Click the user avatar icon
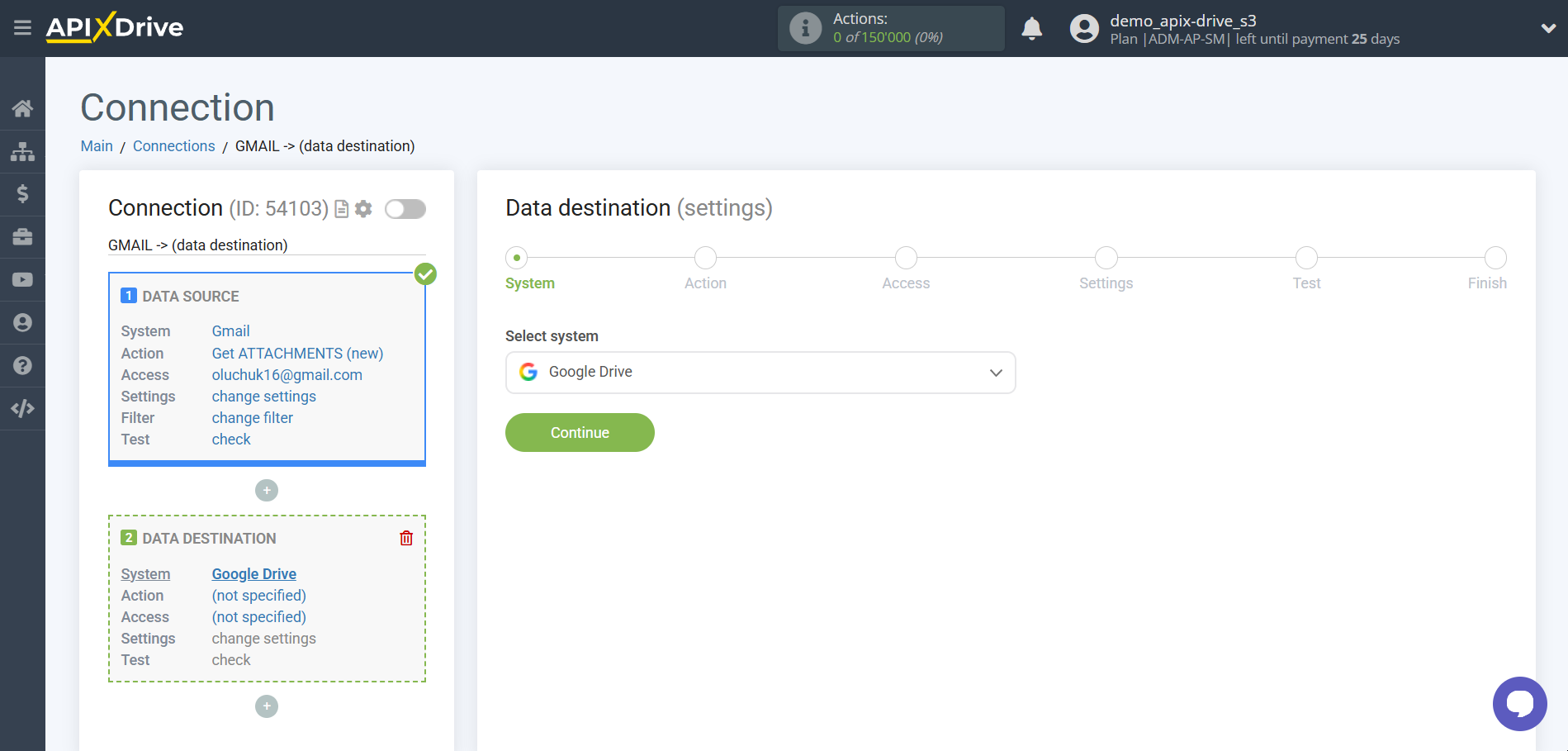 pyautogui.click(x=1084, y=28)
